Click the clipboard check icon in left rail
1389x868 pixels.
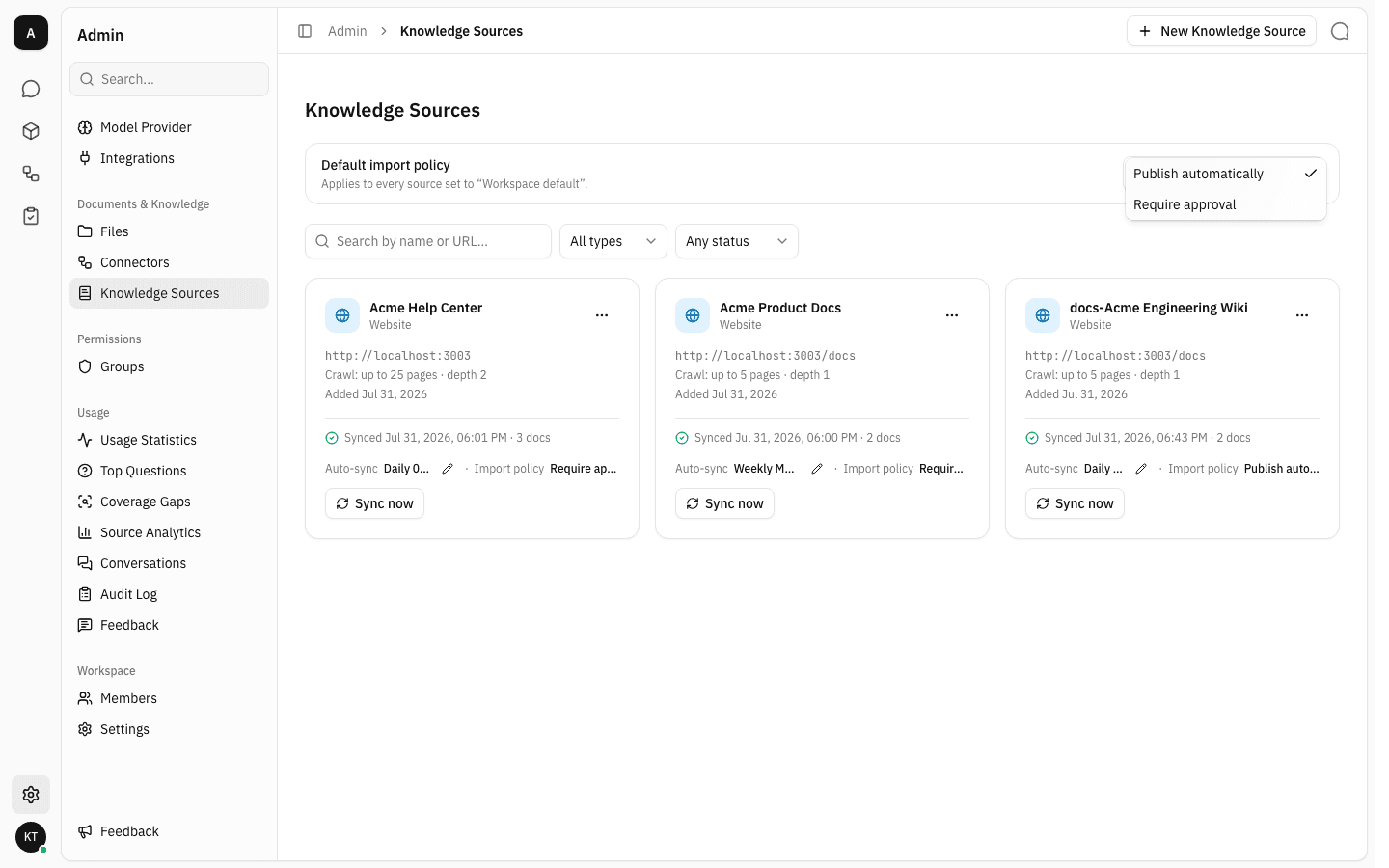(x=31, y=216)
